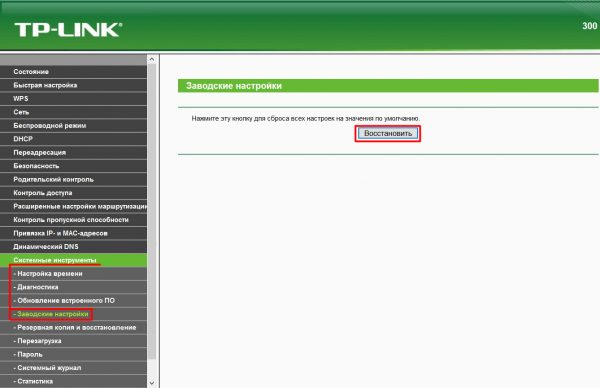Click the sidebar scrollbar thumb
600x388 pixels.
(152, 211)
